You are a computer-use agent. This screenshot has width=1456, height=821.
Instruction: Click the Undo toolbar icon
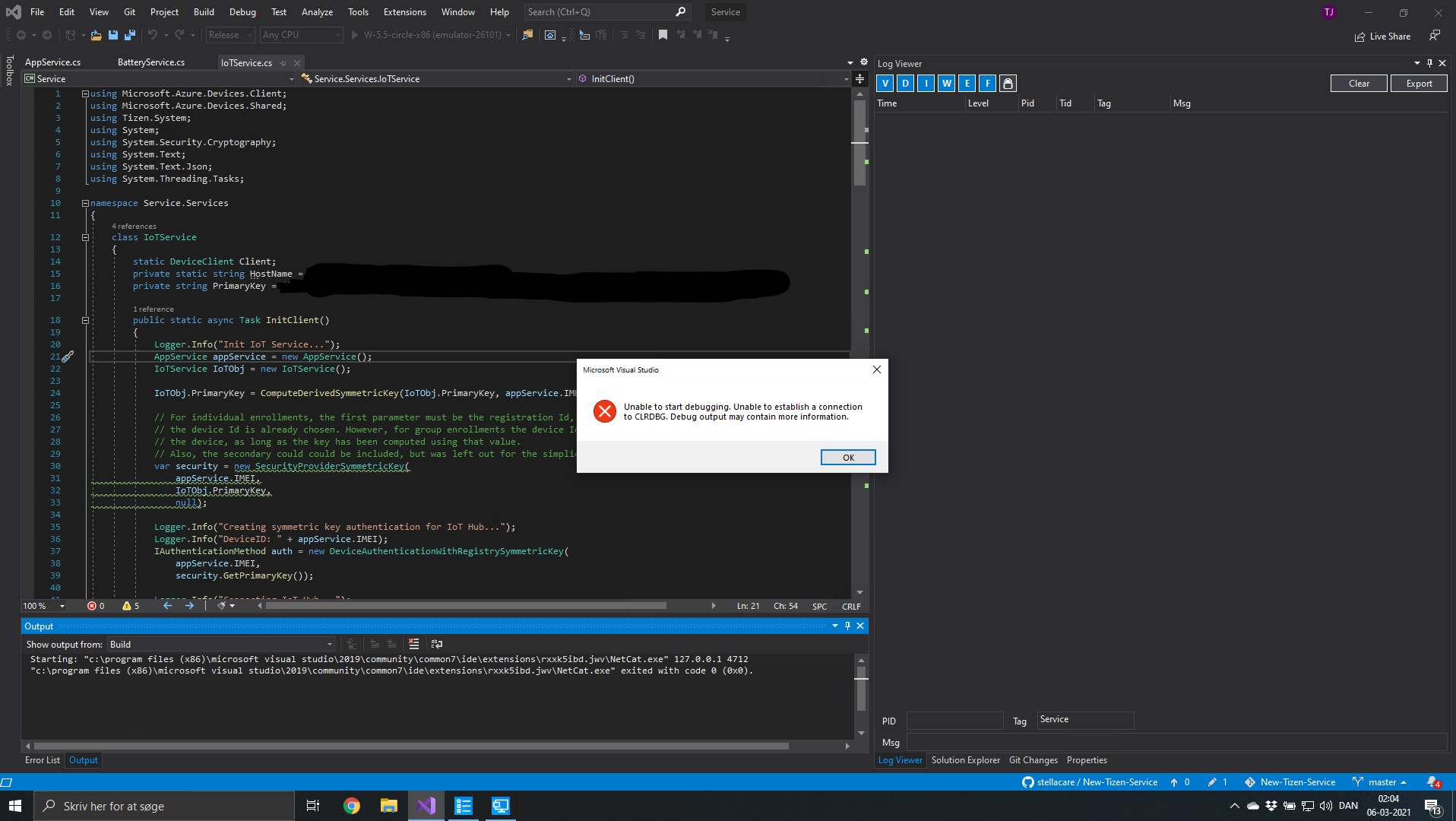pos(153,35)
